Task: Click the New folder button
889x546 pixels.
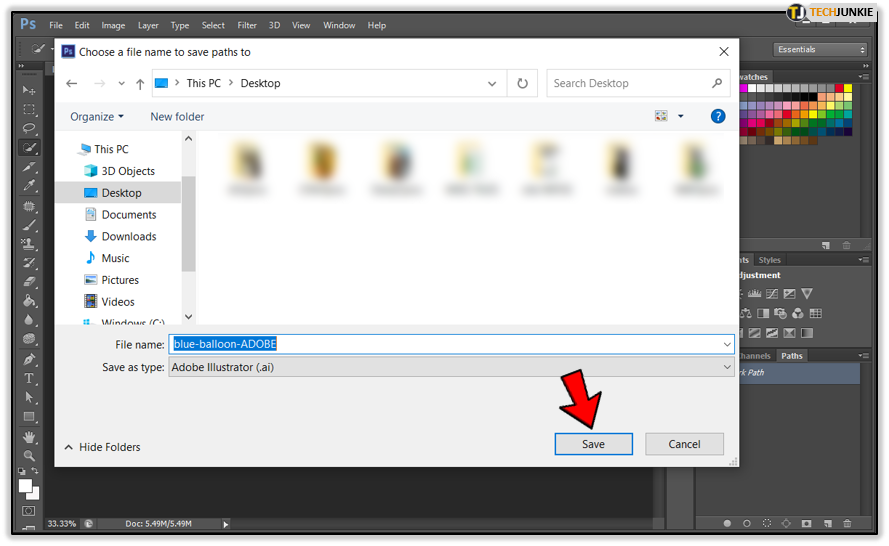Action: 177,117
